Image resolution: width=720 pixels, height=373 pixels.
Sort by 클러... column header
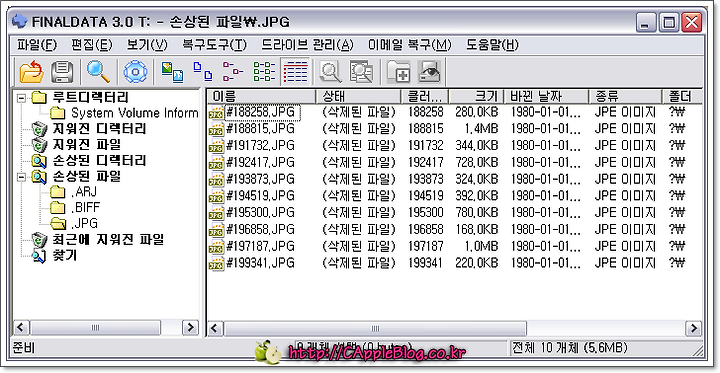click(x=425, y=96)
